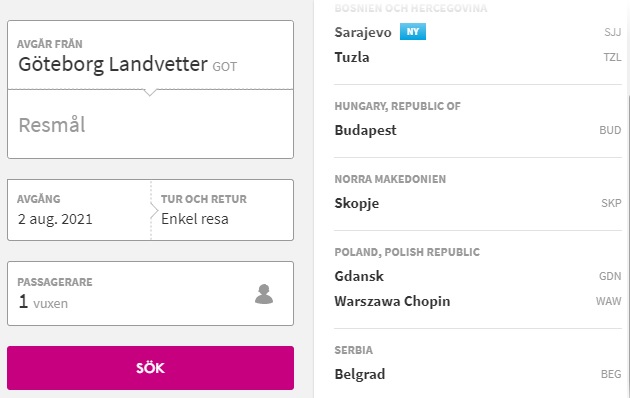
Task: Choose Belgrad under Serbia
Action: coord(478,374)
